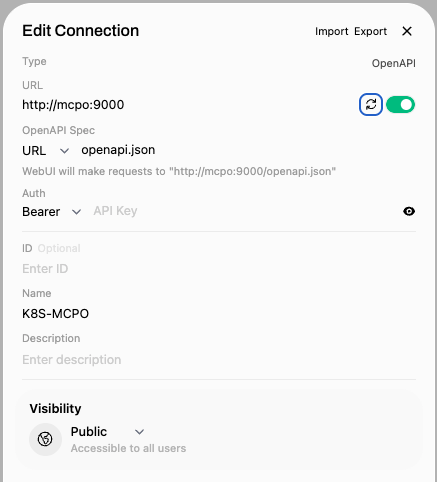Click the Visibility section heading
437x482 pixels.
point(55,409)
